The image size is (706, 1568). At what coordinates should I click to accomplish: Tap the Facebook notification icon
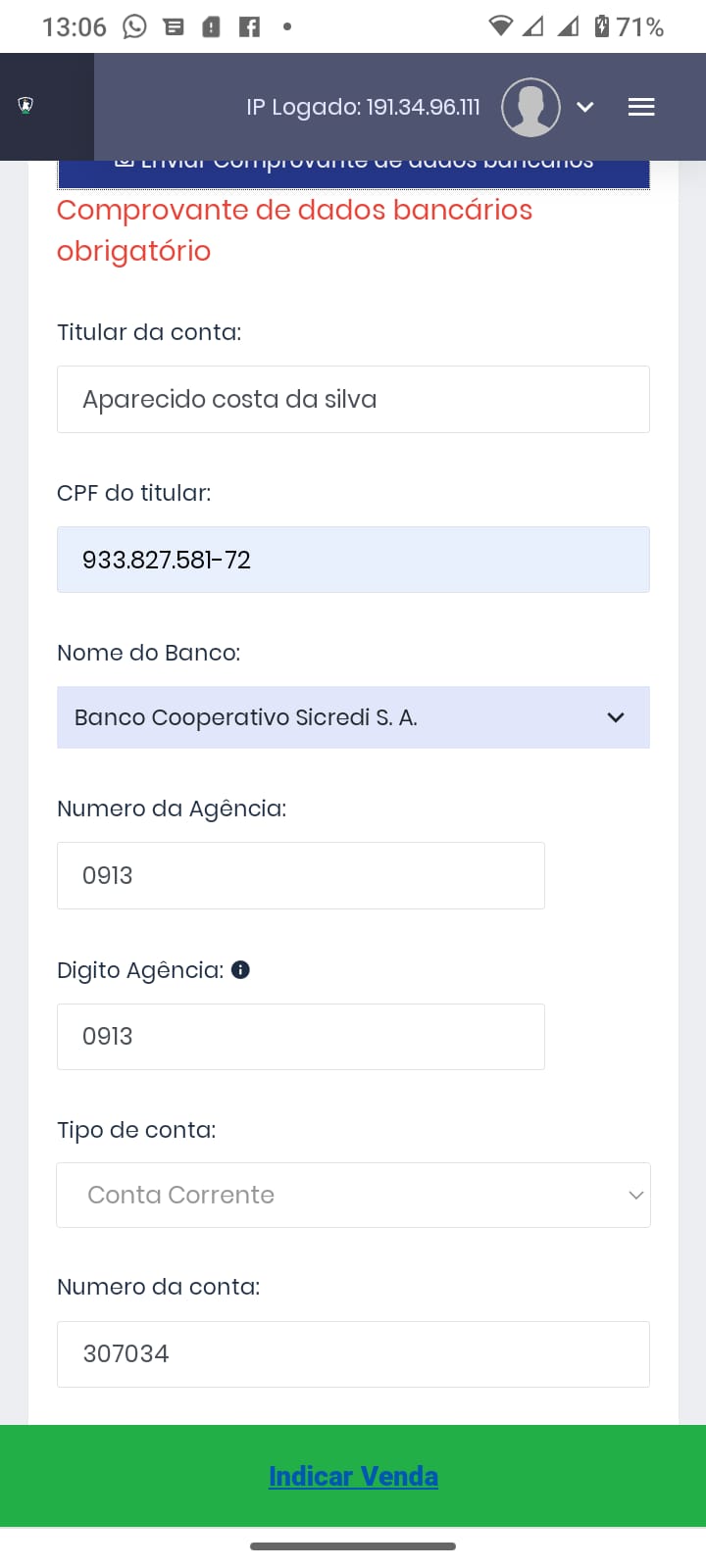[250, 26]
